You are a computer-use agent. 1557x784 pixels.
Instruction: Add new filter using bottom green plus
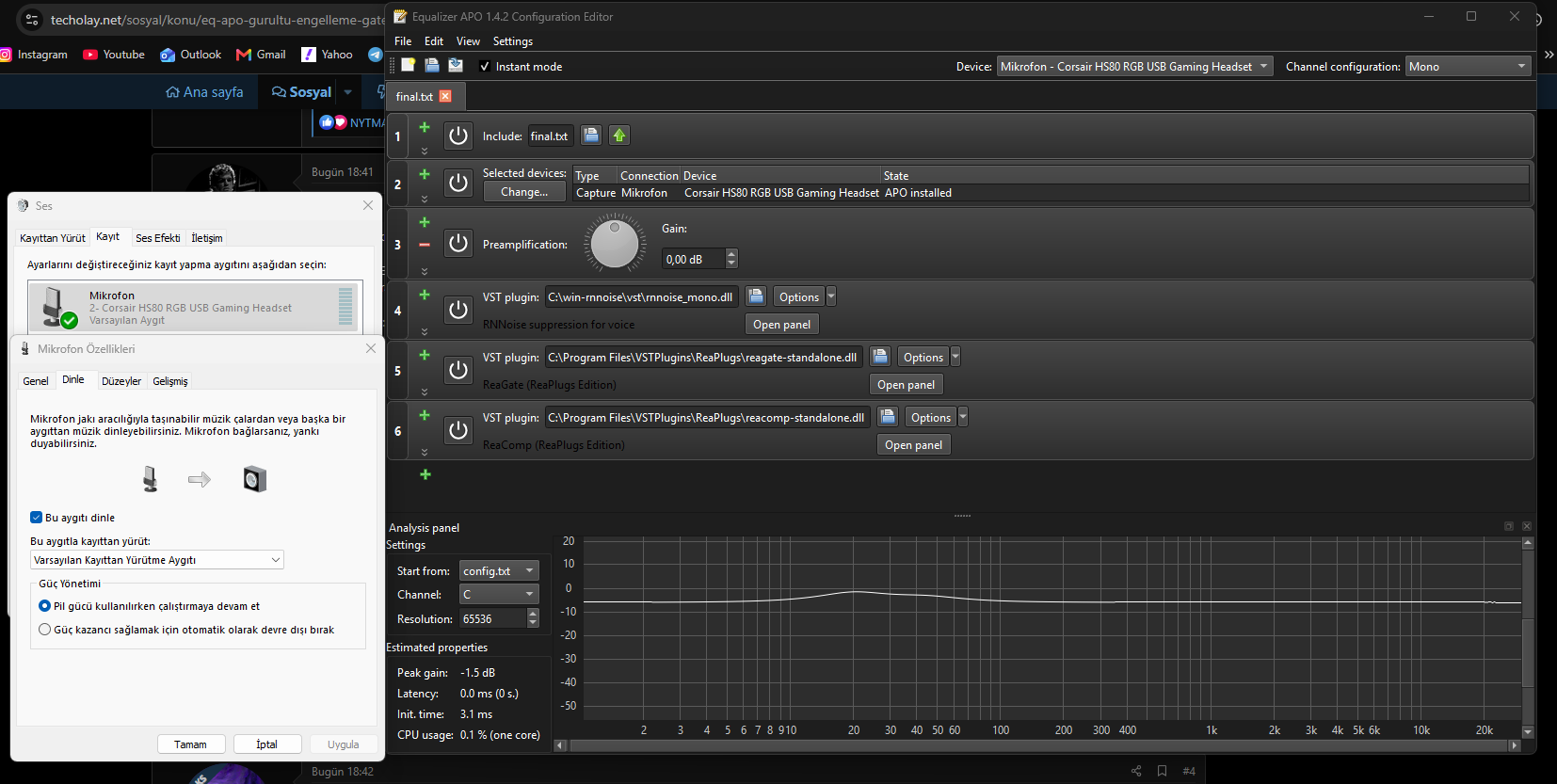point(425,474)
